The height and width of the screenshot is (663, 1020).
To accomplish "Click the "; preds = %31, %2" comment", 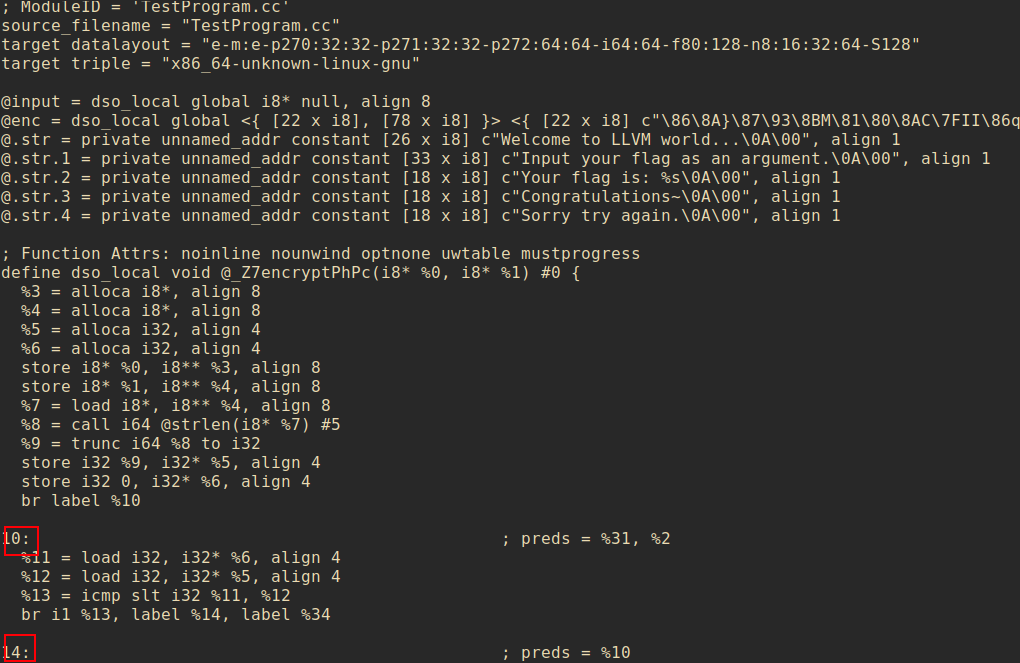I will [586, 539].
